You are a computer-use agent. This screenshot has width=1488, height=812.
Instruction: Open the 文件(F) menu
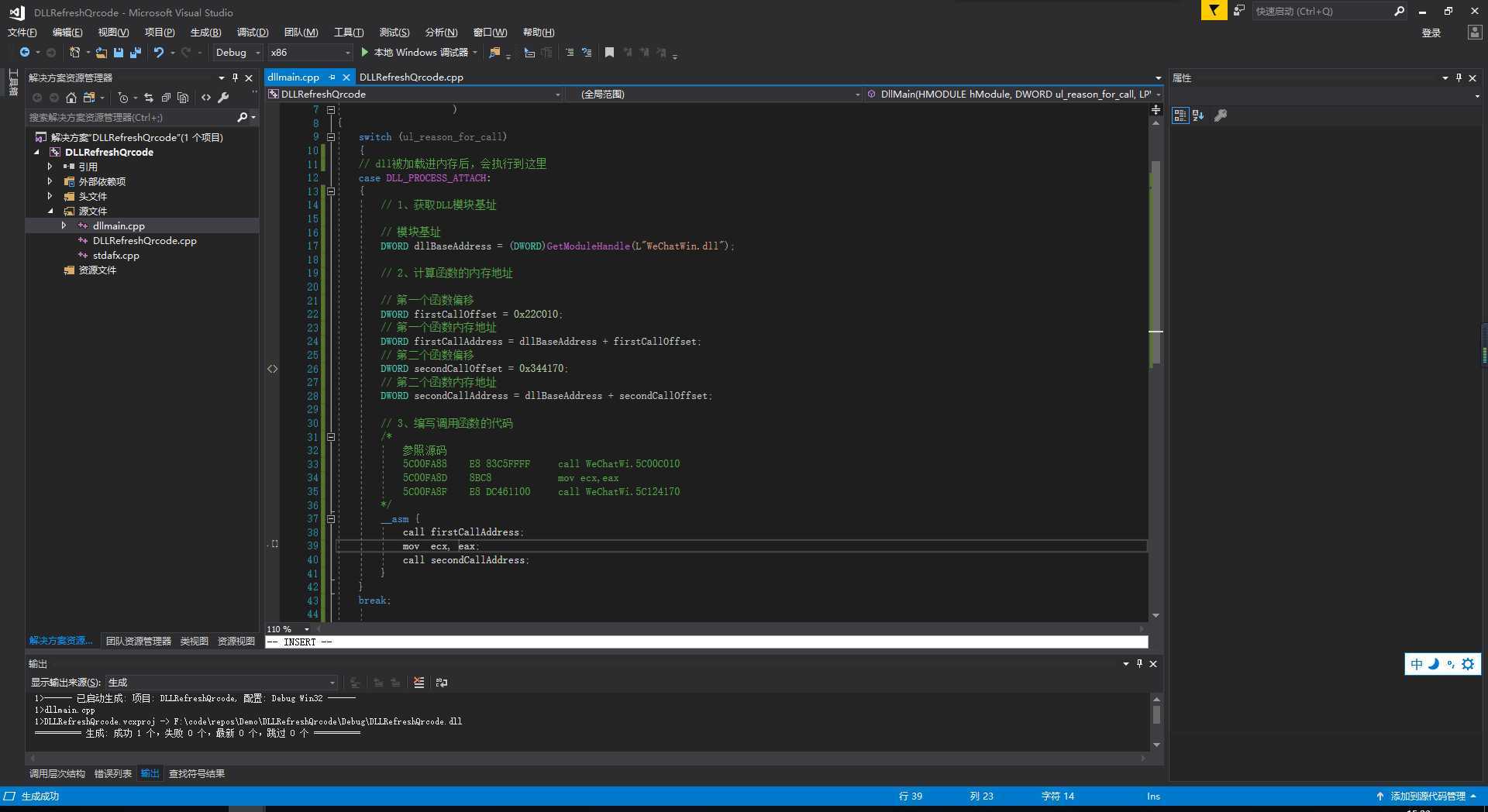(x=22, y=33)
